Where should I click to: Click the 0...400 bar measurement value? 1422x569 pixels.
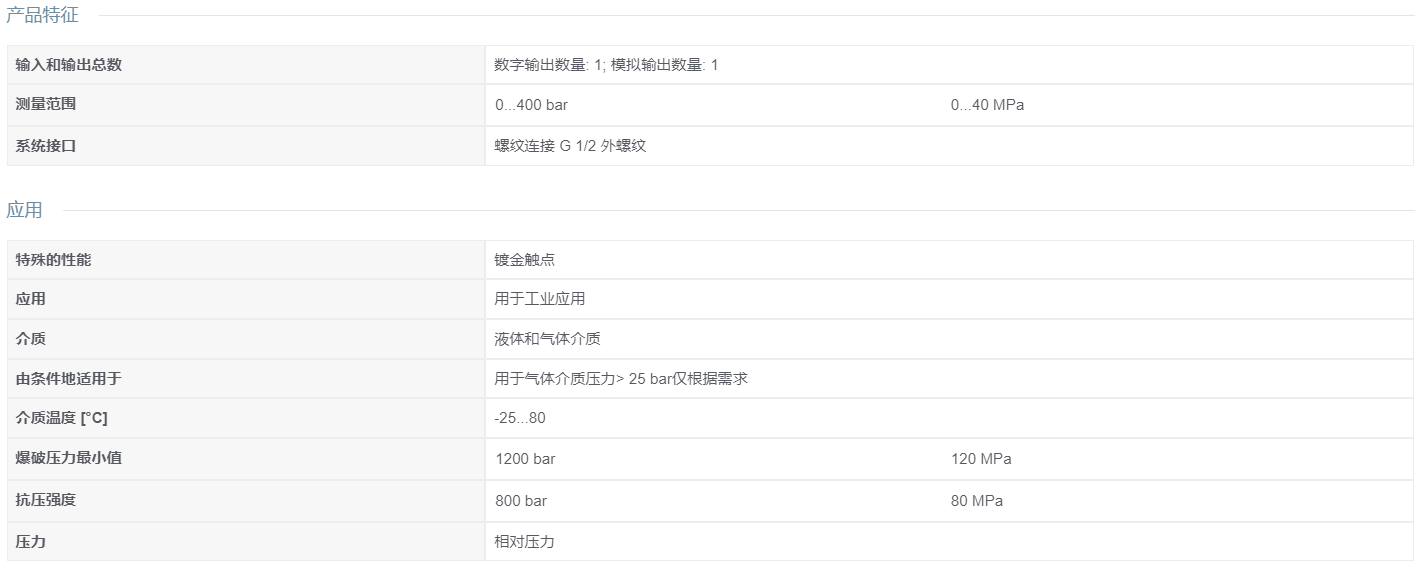(x=532, y=105)
